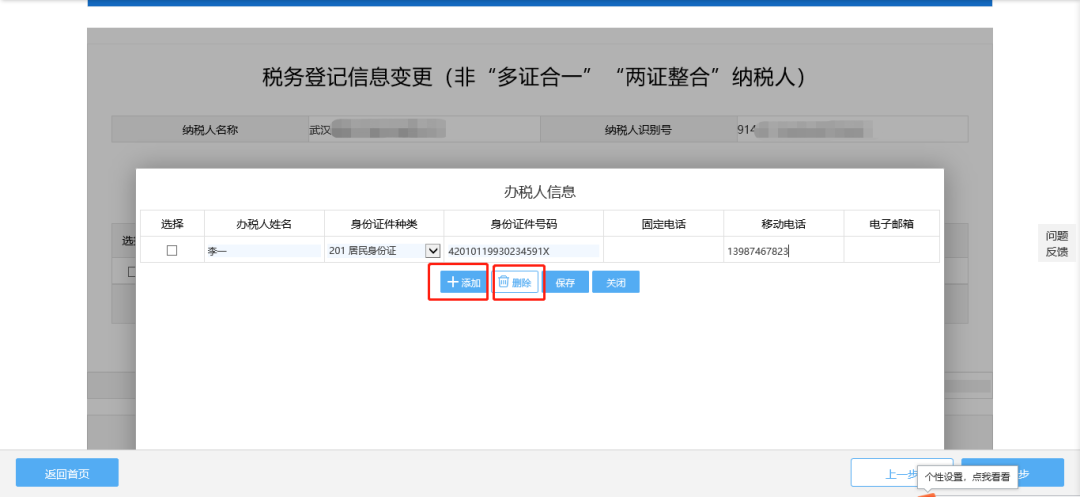Go back with the 上一步 button
Viewport: 1080px width, 497px height.
[x=902, y=474]
